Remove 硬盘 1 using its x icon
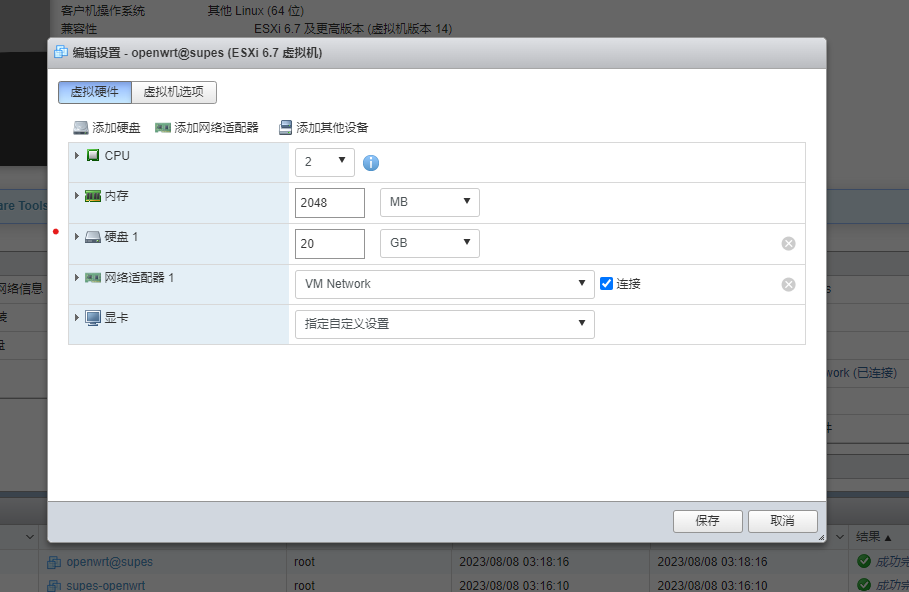 coord(788,242)
